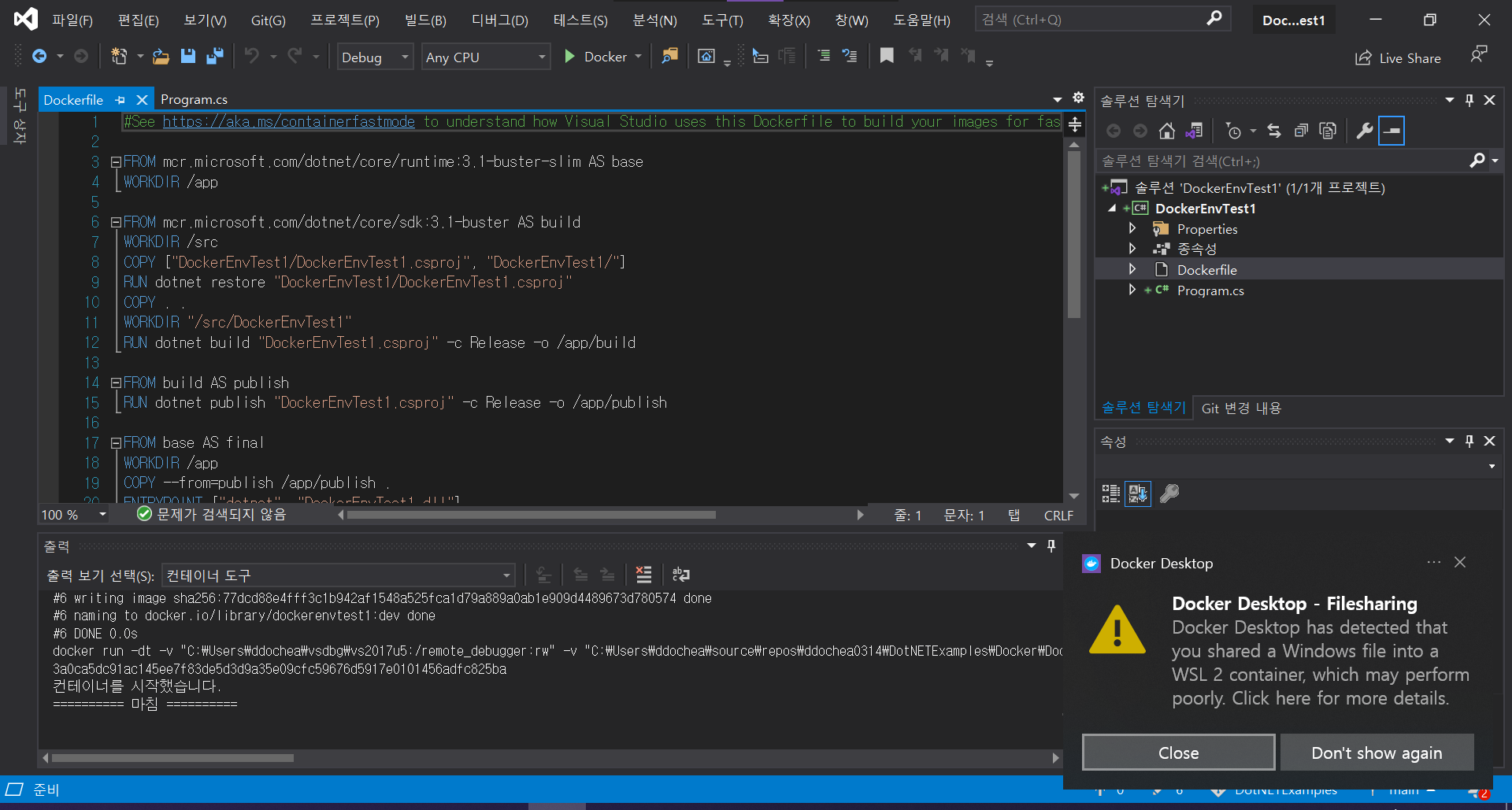
Task: Start debugging with the Docker run button
Action: [595, 57]
